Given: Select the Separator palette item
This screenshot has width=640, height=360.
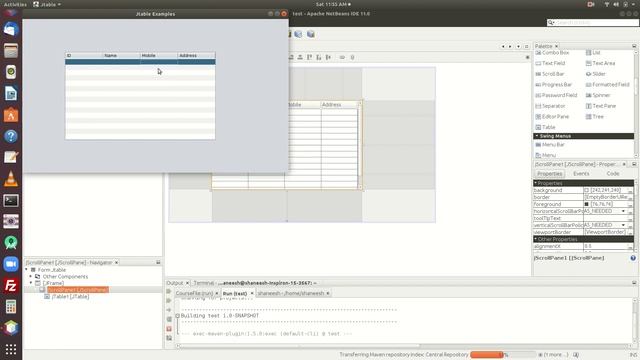Looking at the screenshot, I should [550, 106].
